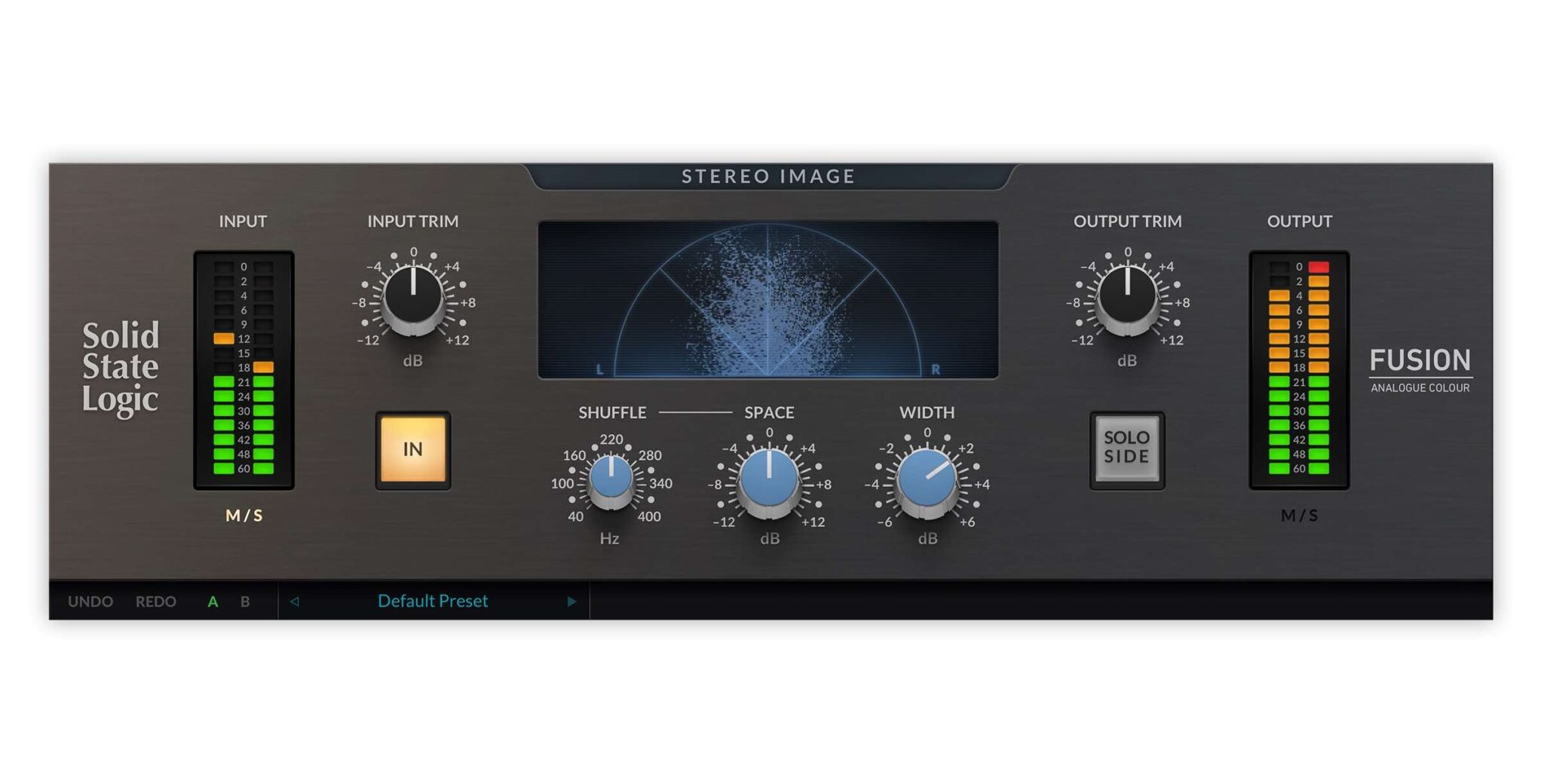Click the Input Trim knob
Screen dimensions: 1544x784
413,297
